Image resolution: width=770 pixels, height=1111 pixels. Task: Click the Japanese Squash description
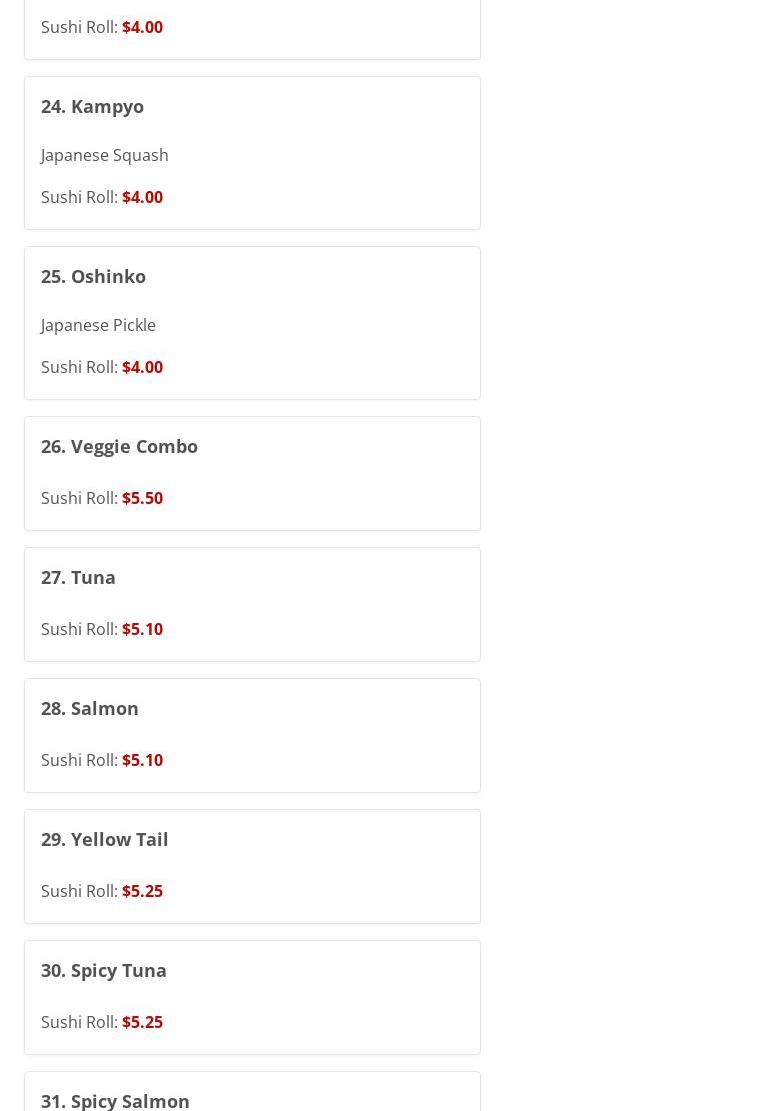tap(104, 155)
